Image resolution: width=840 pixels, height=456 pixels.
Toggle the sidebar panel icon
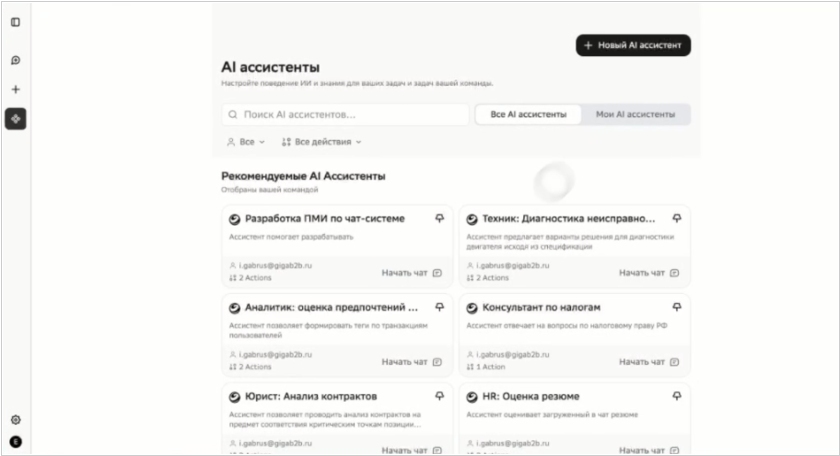click(15, 22)
